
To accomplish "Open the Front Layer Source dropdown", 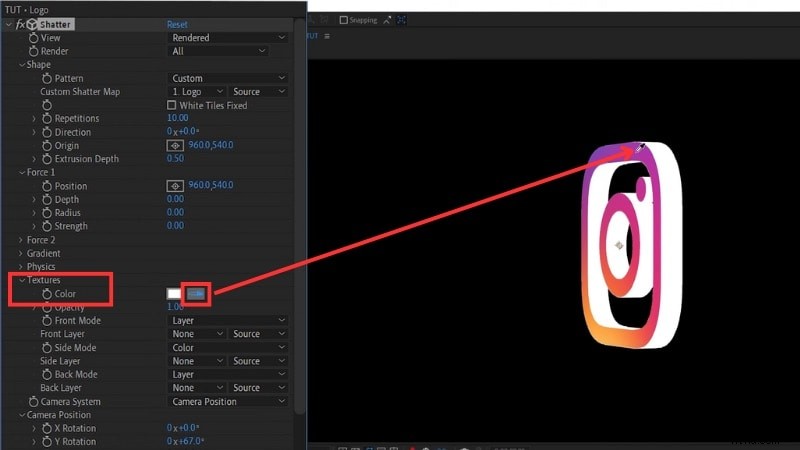I will click(x=258, y=334).
